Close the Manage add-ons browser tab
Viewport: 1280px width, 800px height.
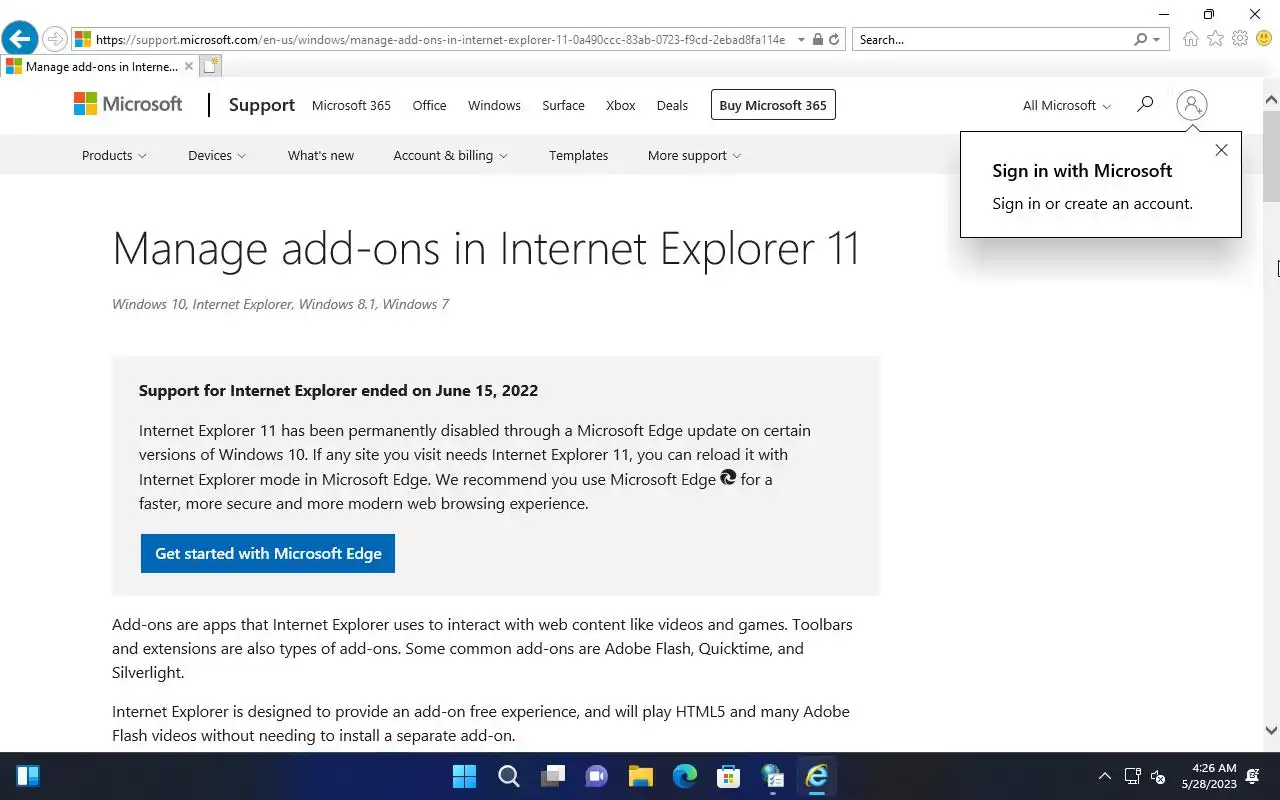189,67
